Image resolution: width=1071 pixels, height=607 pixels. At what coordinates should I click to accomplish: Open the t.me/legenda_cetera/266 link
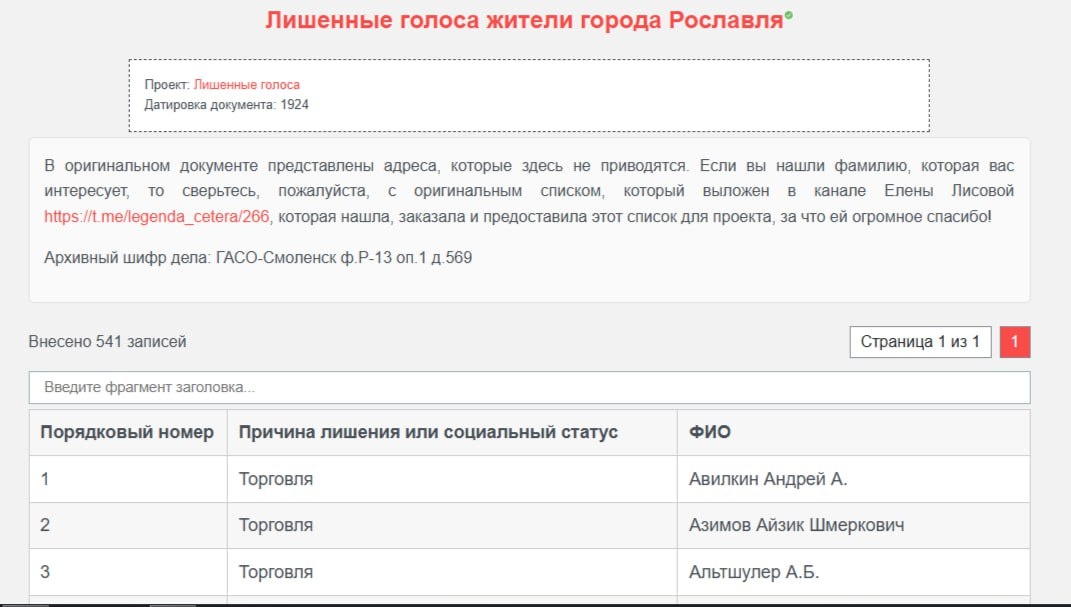click(x=156, y=216)
